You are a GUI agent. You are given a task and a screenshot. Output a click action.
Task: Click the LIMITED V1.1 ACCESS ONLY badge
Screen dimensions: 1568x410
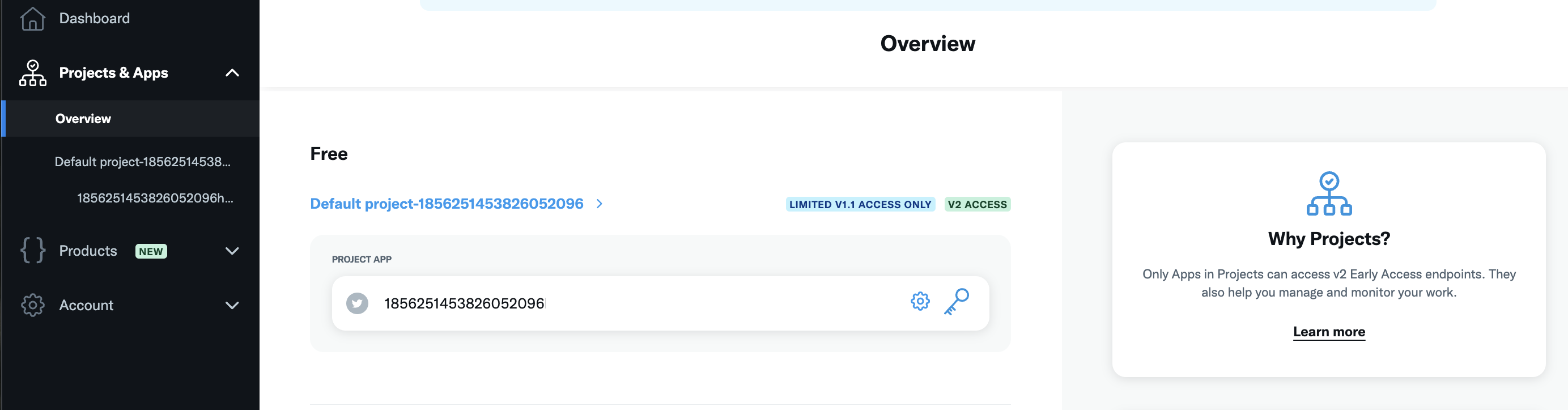pyautogui.click(x=860, y=204)
